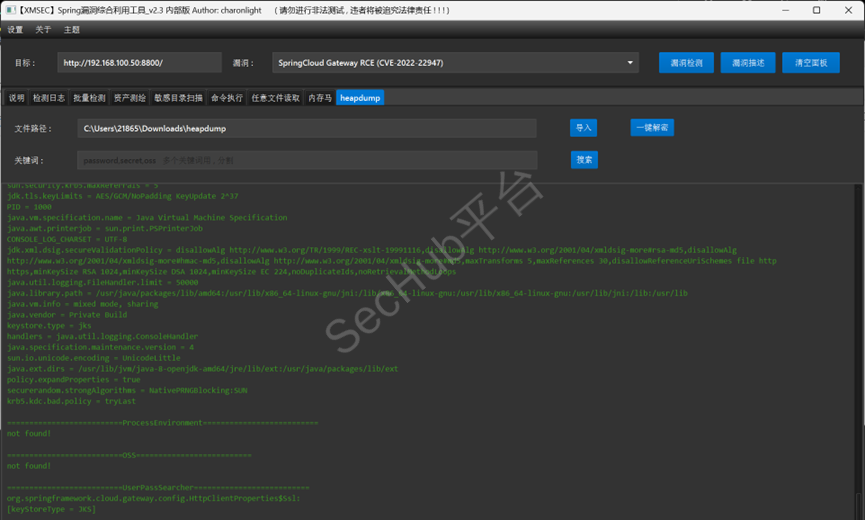The height and width of the screenshot is (520, 865).
Task: Click the 清空面板 button
Action: pyautogui.click(x=811, y=63)
